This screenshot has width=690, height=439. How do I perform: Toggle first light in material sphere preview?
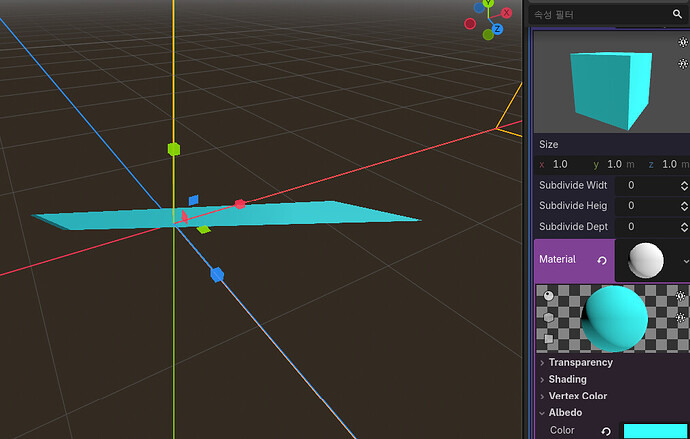tap(681, 296)
